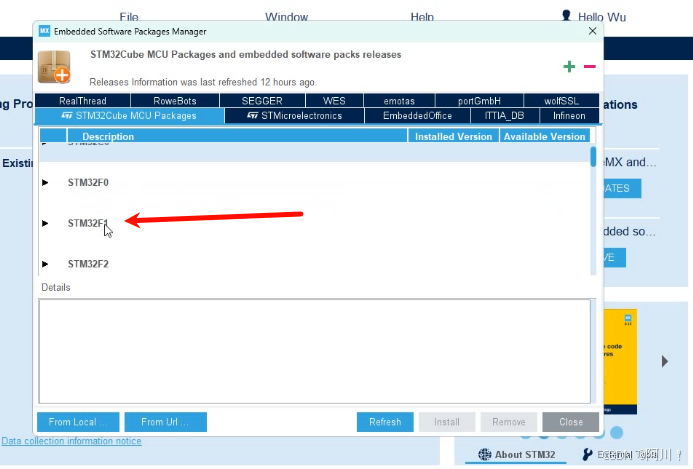The width and height of the screenshot is (693, 469).
Task: Click the Install button
Action: click(x=447, y=422)
